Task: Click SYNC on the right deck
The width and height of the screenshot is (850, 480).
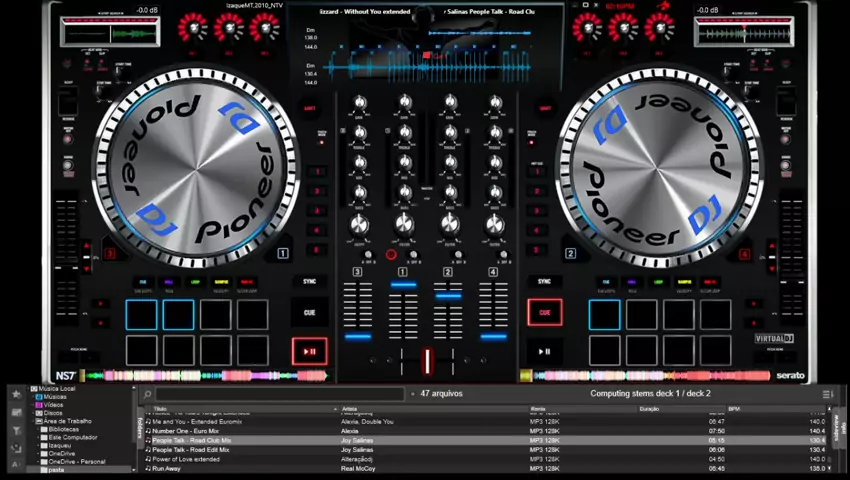Action: click(544, 282)
